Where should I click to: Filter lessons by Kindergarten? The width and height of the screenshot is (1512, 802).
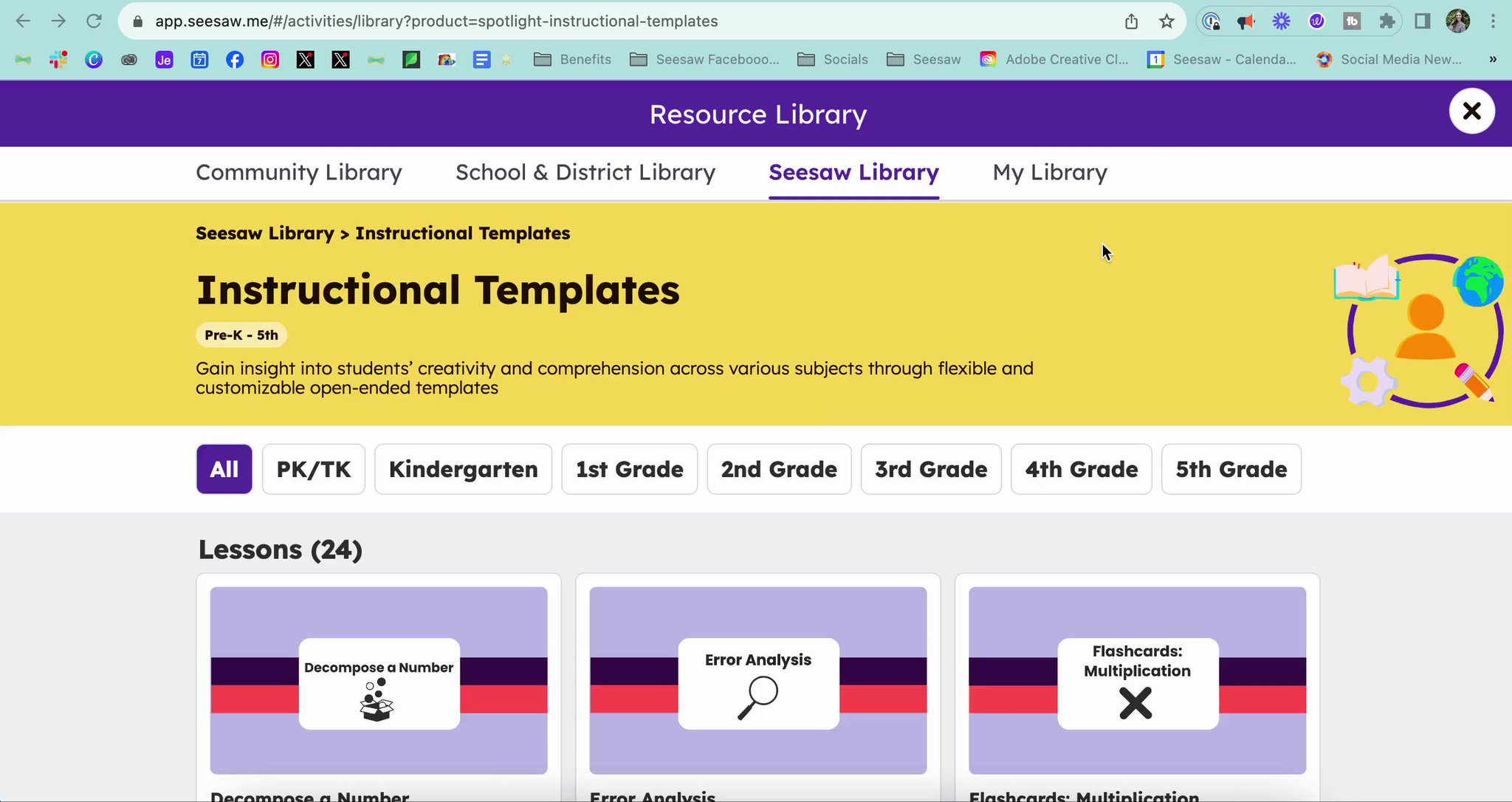(x=464, y=469)
